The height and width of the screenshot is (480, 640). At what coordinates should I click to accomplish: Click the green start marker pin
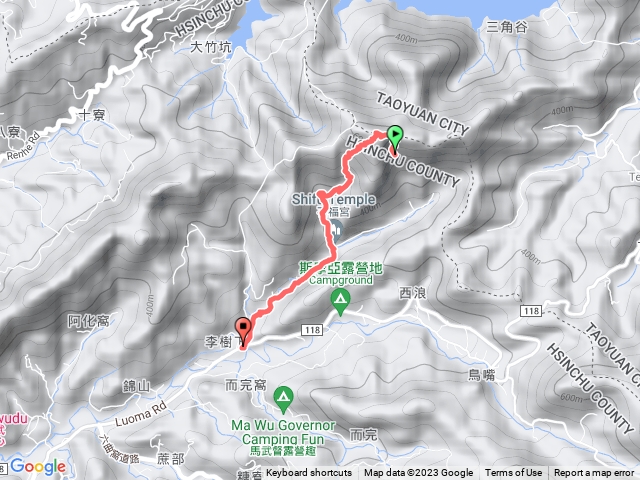[395, 136]
